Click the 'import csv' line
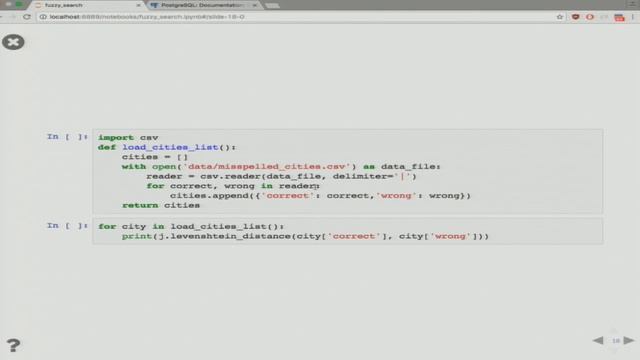The image size is (640, 360). click(128, 138)
